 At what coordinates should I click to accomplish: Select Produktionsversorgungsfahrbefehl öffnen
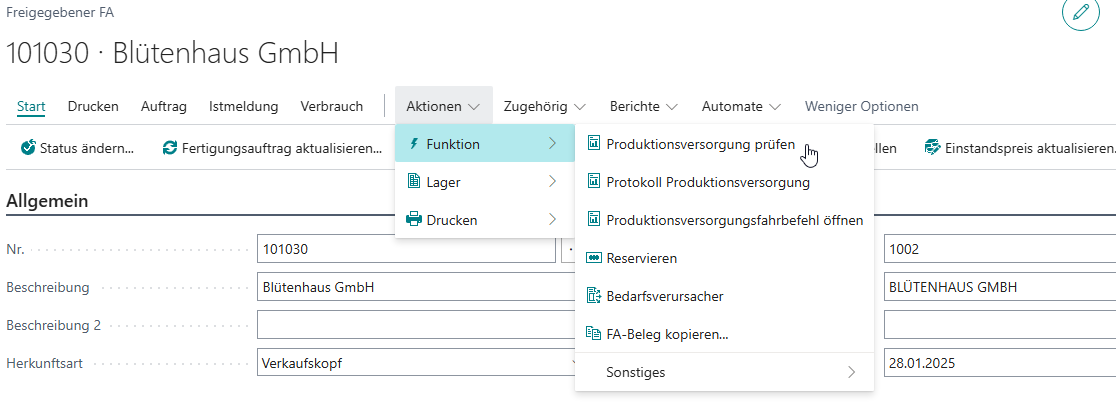(734, 220)
